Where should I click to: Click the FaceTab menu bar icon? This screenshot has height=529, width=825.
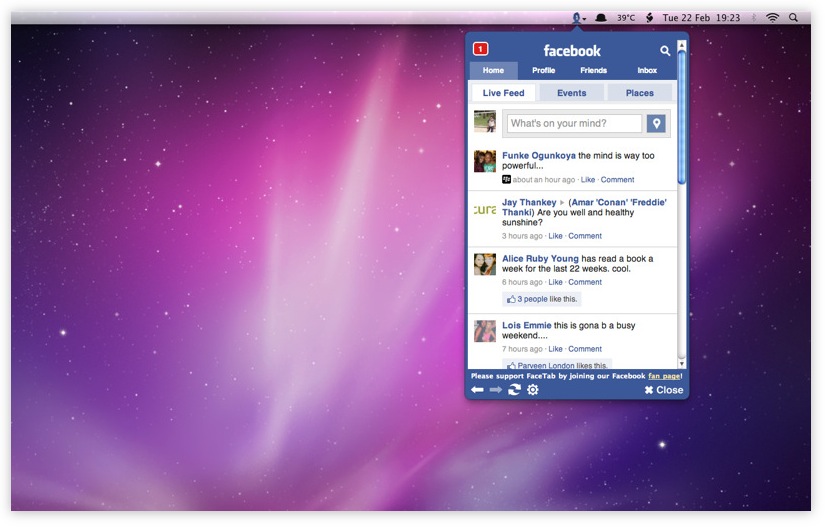pyautogui.click(x=579, y=18)
